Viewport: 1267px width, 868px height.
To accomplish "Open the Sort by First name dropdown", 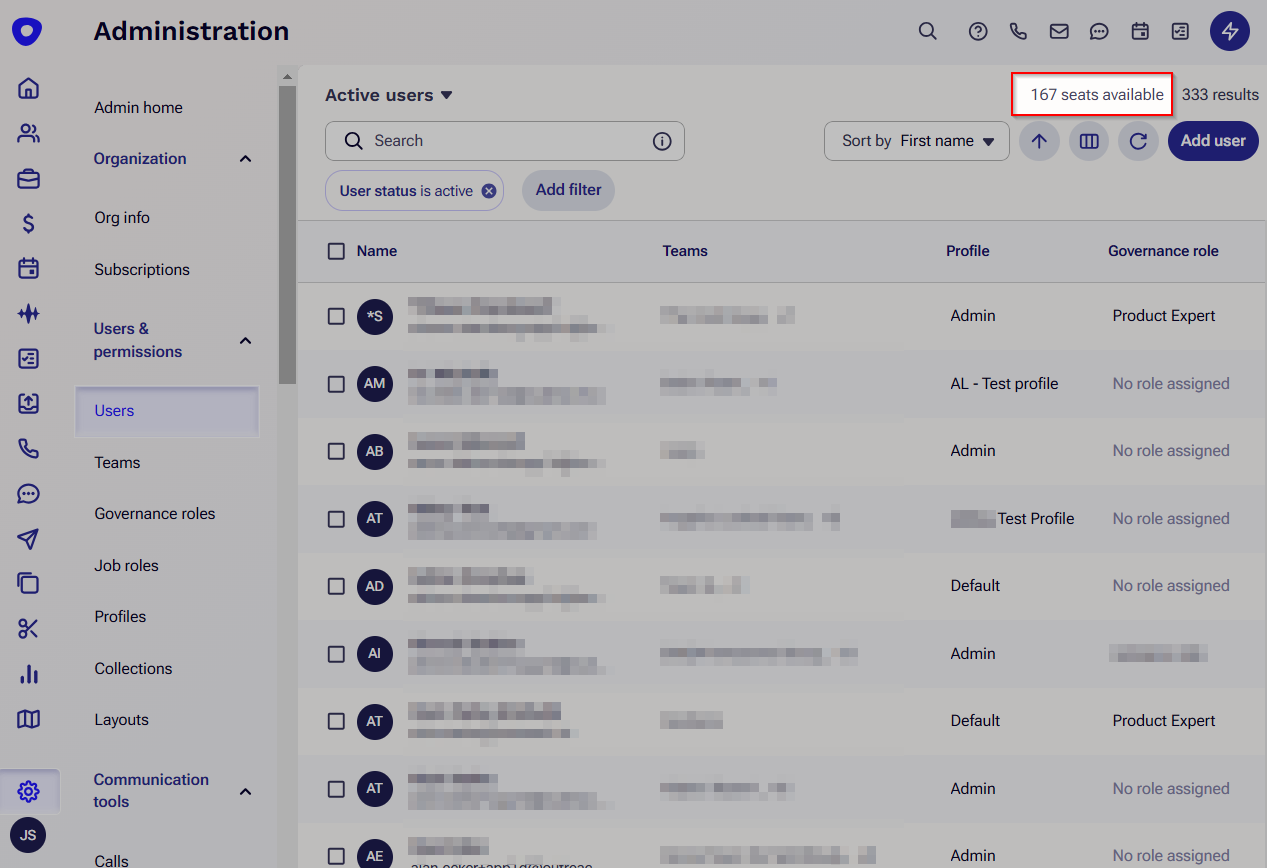I will click(x=917, y=141).
